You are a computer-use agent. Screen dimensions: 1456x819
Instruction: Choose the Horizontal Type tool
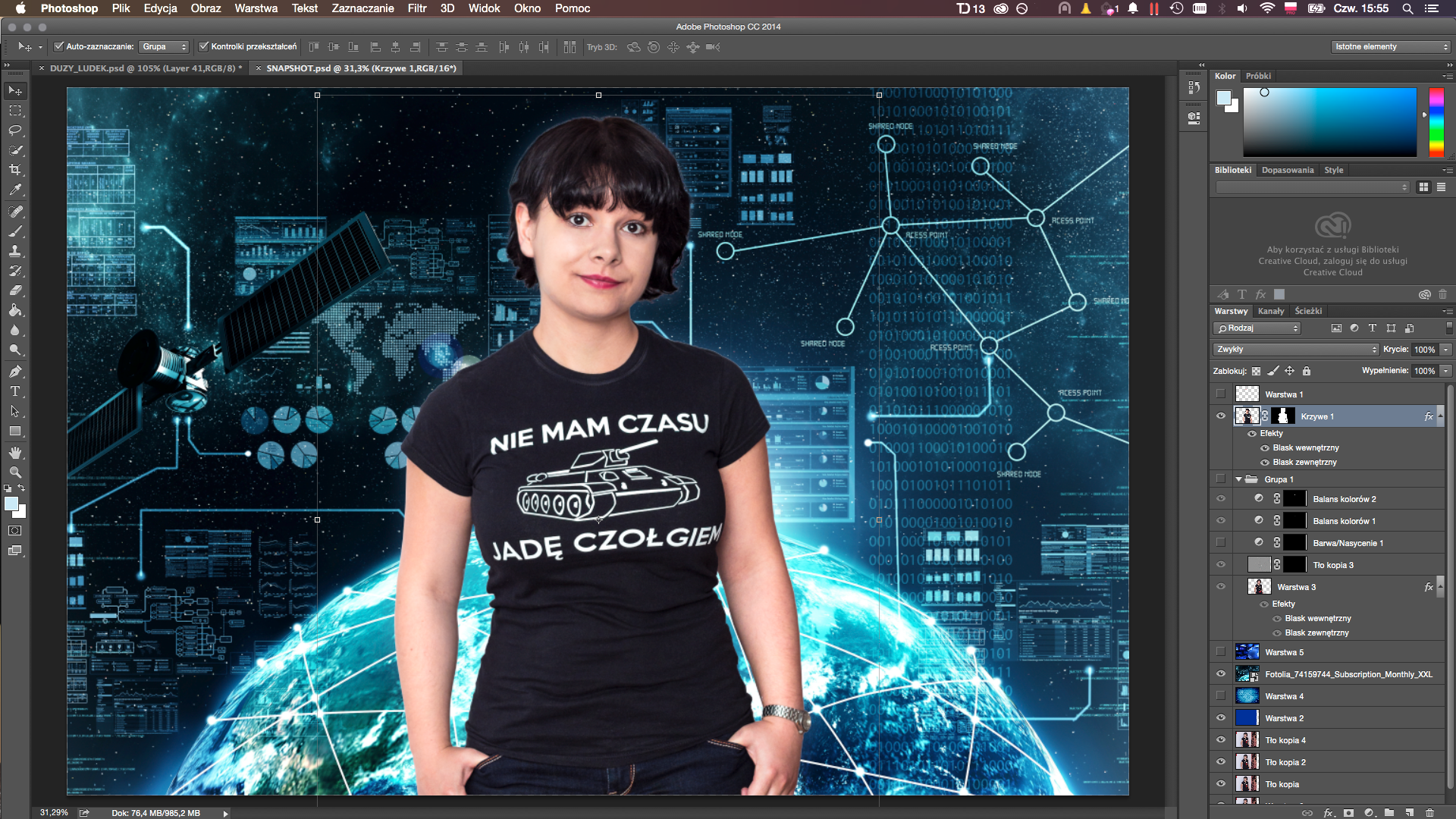pos(15,391)
